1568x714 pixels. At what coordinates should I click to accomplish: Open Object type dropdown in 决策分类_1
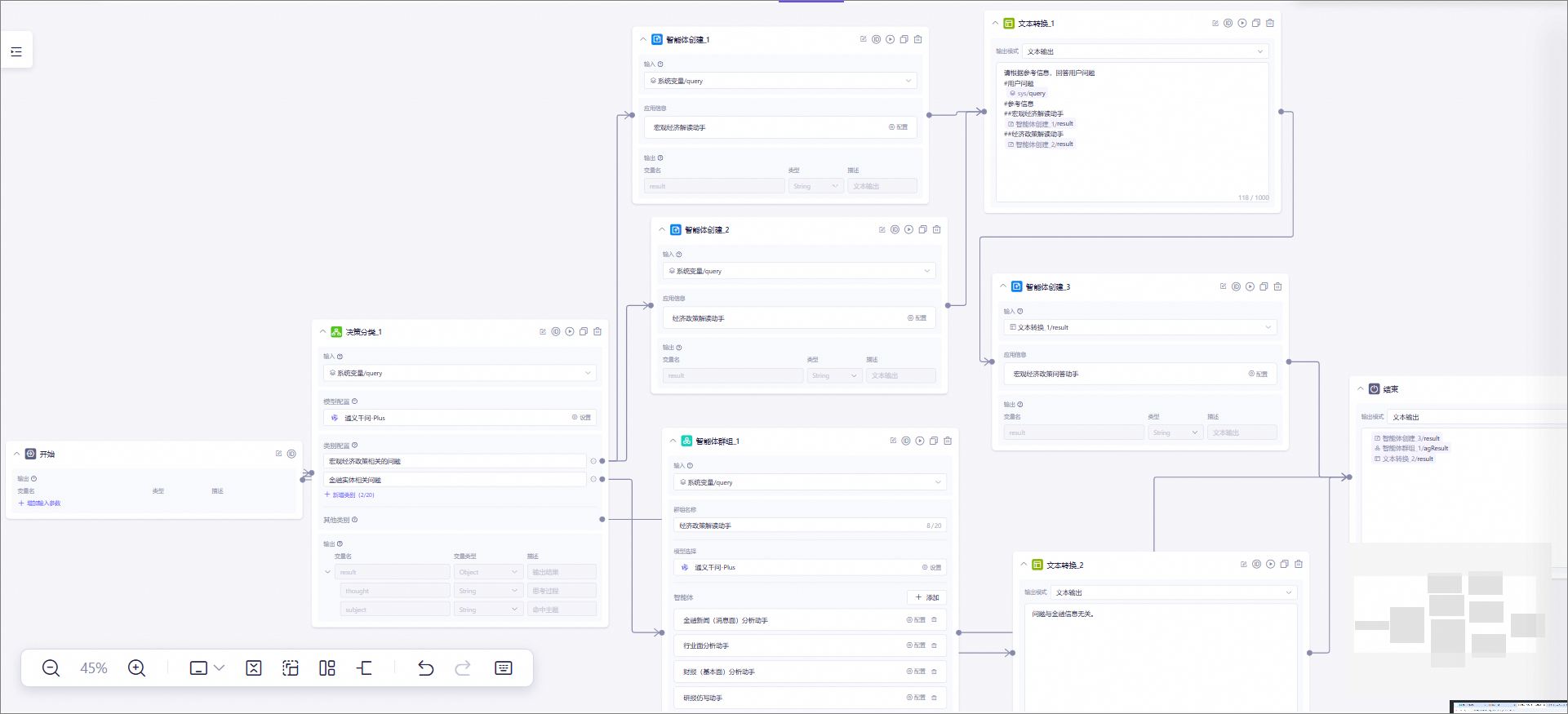488,572
